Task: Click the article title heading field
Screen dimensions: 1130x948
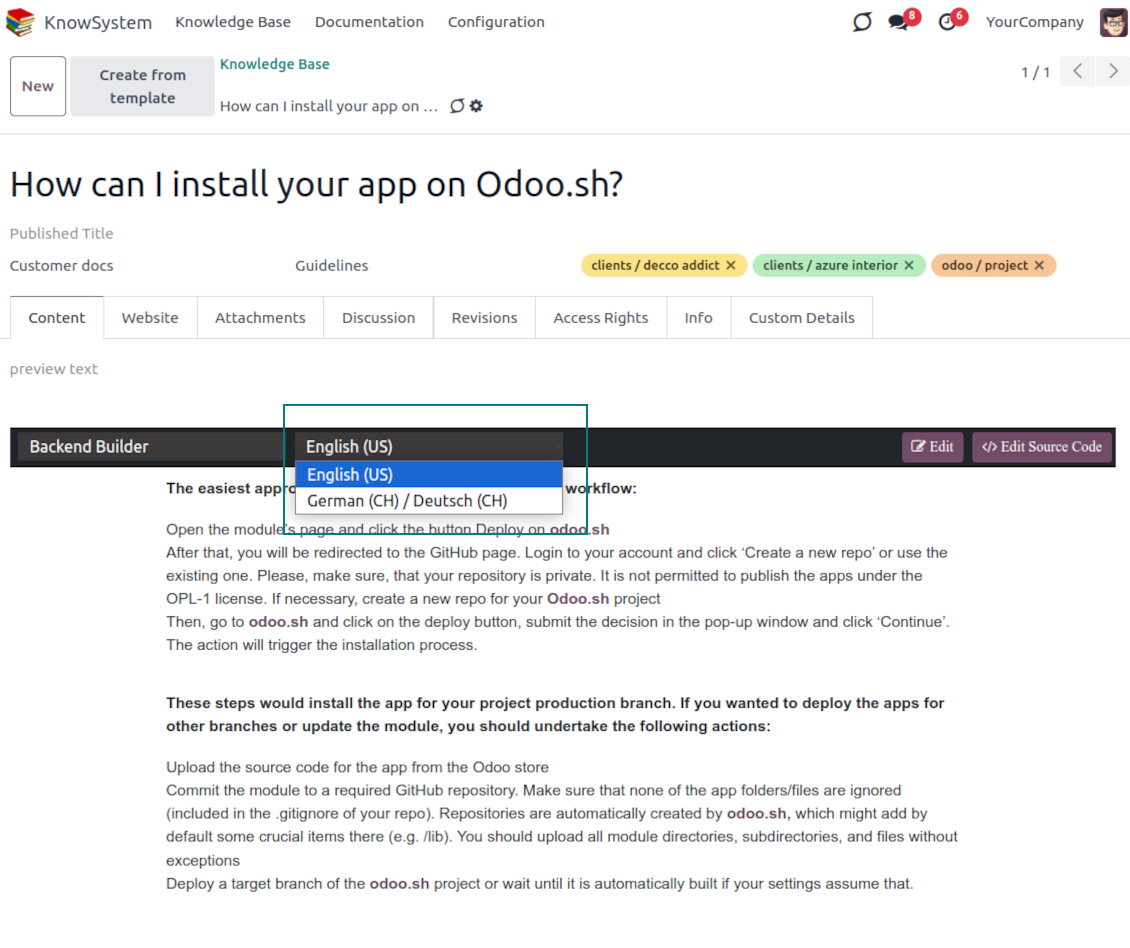Action: click(316, 184)
